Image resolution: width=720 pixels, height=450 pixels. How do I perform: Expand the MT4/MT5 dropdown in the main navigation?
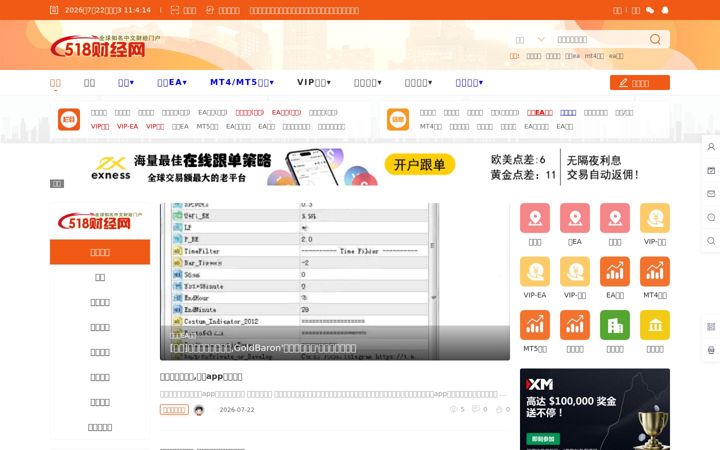pos(242,82)
